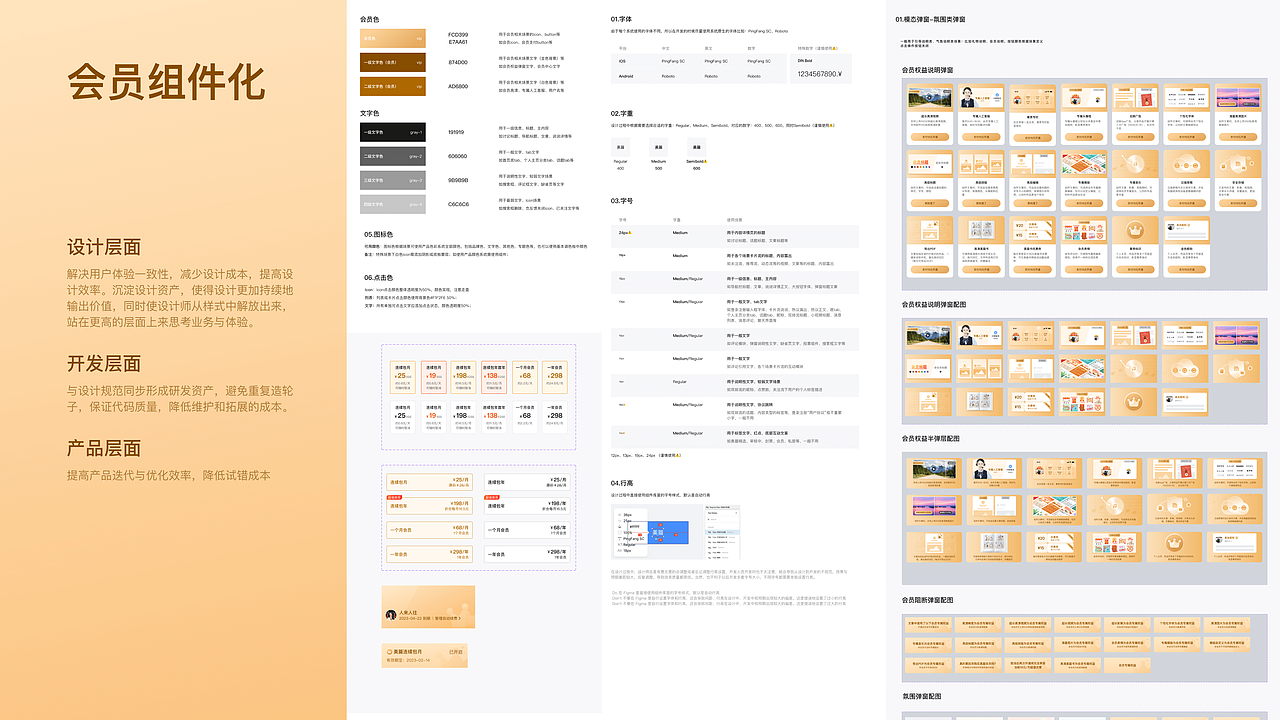This screenshot has width=1280, height=720.
Task: Choose orange list row 一年会员 ¥298/年
Action: click(x=430, y=554)
